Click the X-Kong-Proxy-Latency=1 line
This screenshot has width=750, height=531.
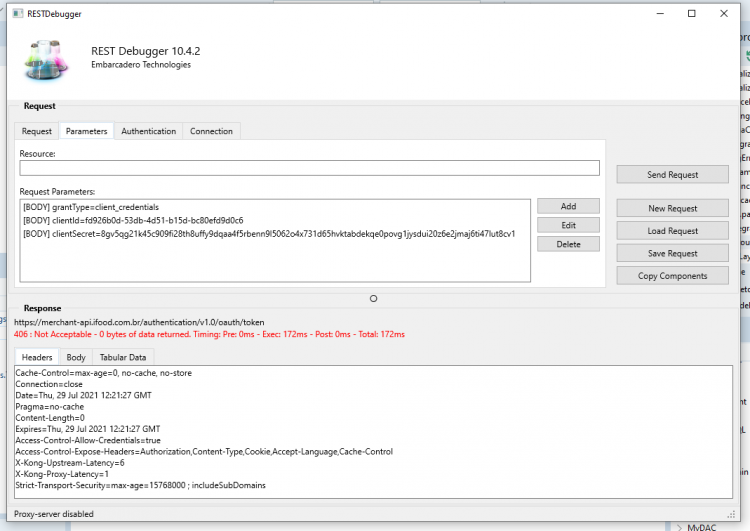pos(62,474)
